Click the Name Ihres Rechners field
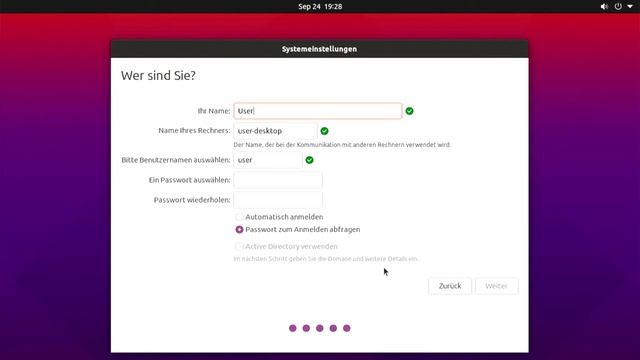Viewport: 640px width, 360px height. click(275, 131)
